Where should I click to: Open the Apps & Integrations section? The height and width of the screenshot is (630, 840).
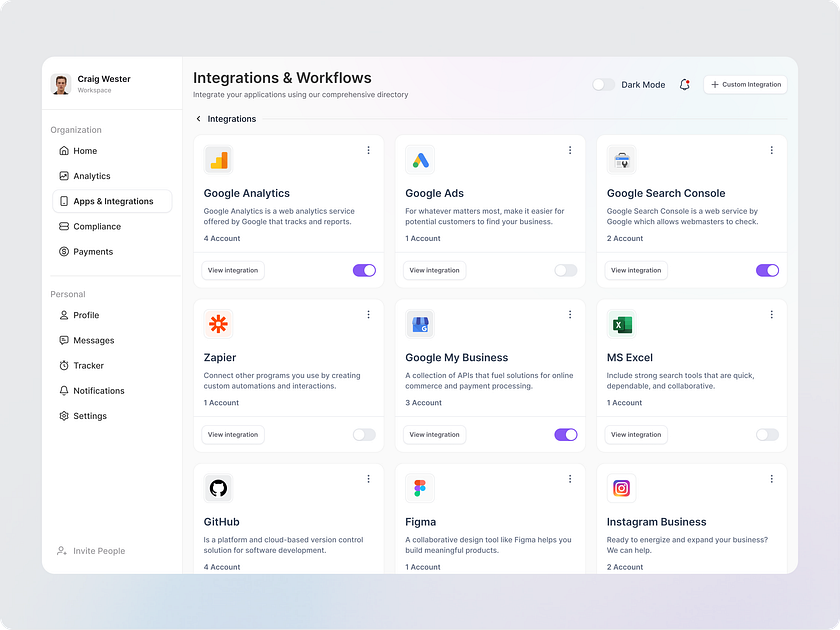pyautogui.click(x=112, y=200)
